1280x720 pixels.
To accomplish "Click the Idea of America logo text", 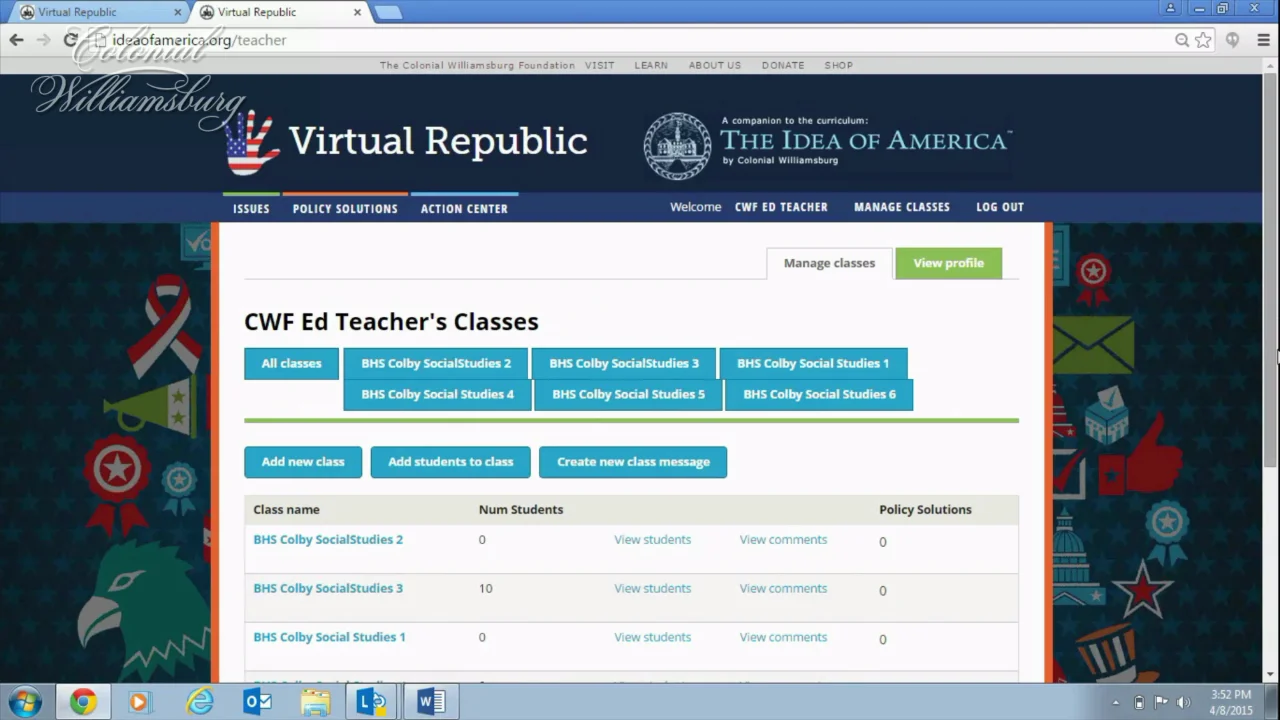I will click(865, 141).
